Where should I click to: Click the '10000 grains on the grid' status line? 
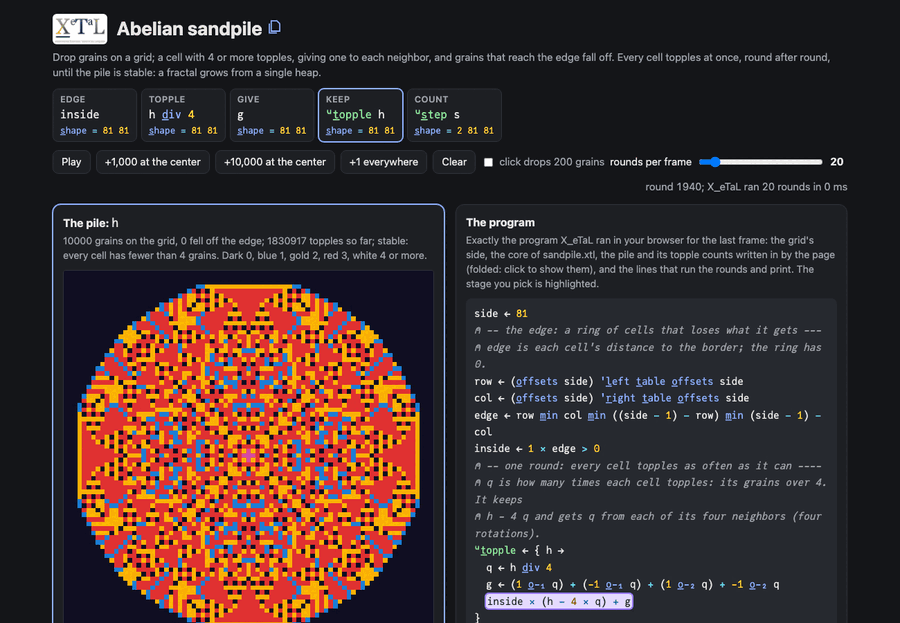[x=245, y=248]
